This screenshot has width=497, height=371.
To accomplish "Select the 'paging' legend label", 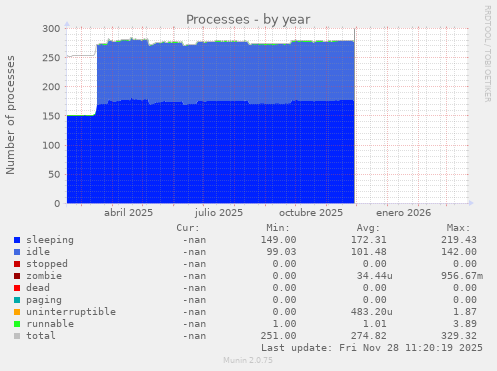I will [44, 300].
